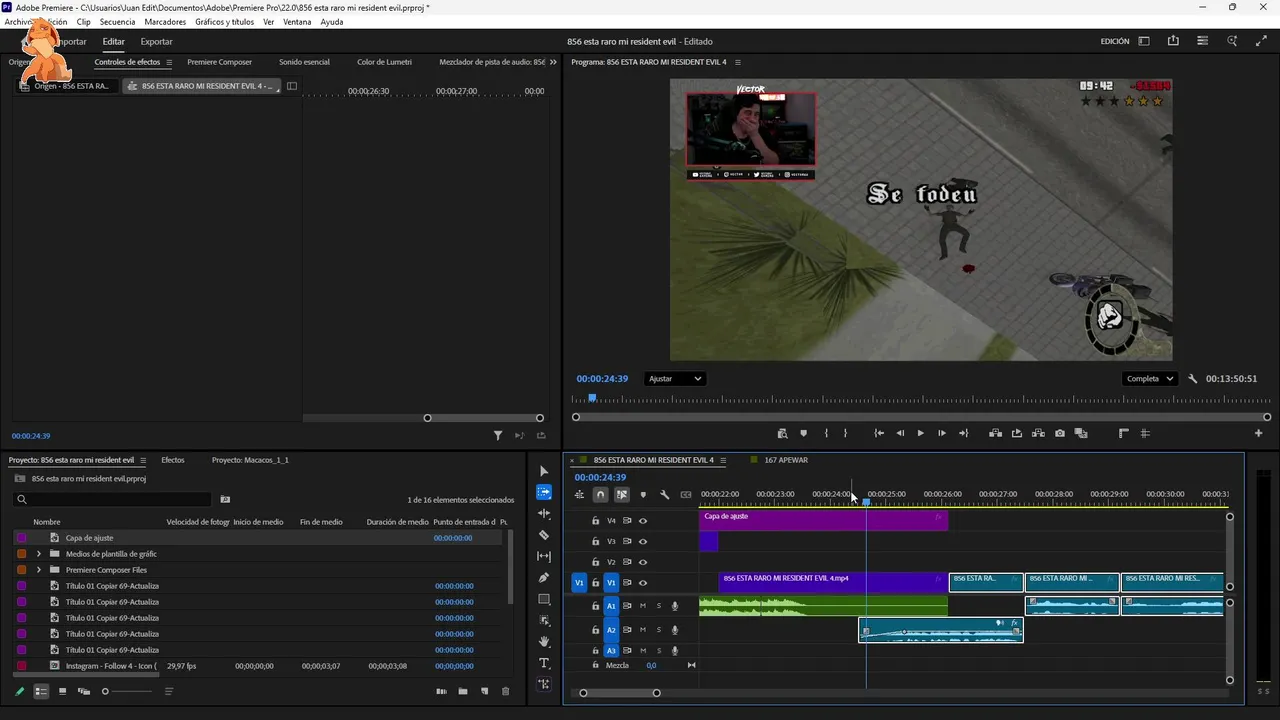
Task: Open Effect Controls panel menu
Action: tap(169, 62)
